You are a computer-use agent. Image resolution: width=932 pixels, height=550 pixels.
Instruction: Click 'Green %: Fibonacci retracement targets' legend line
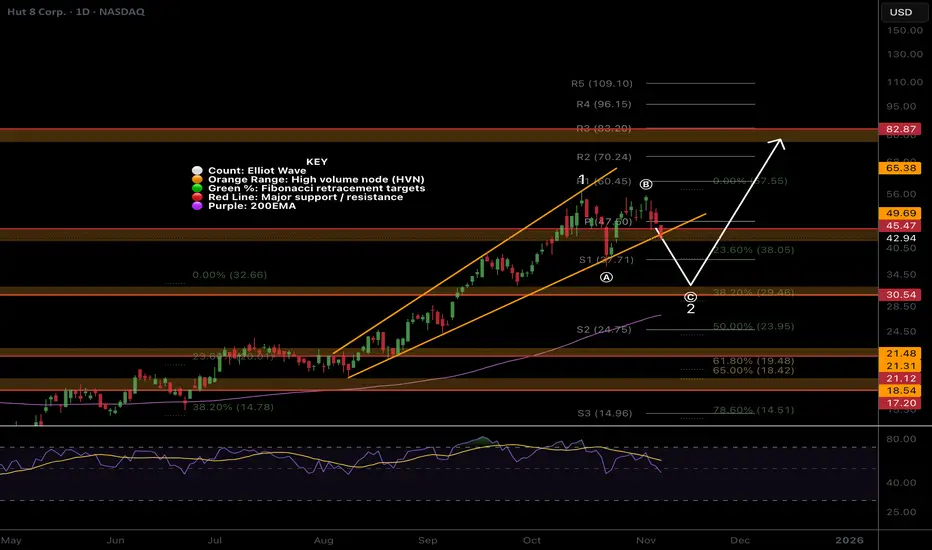316,188
